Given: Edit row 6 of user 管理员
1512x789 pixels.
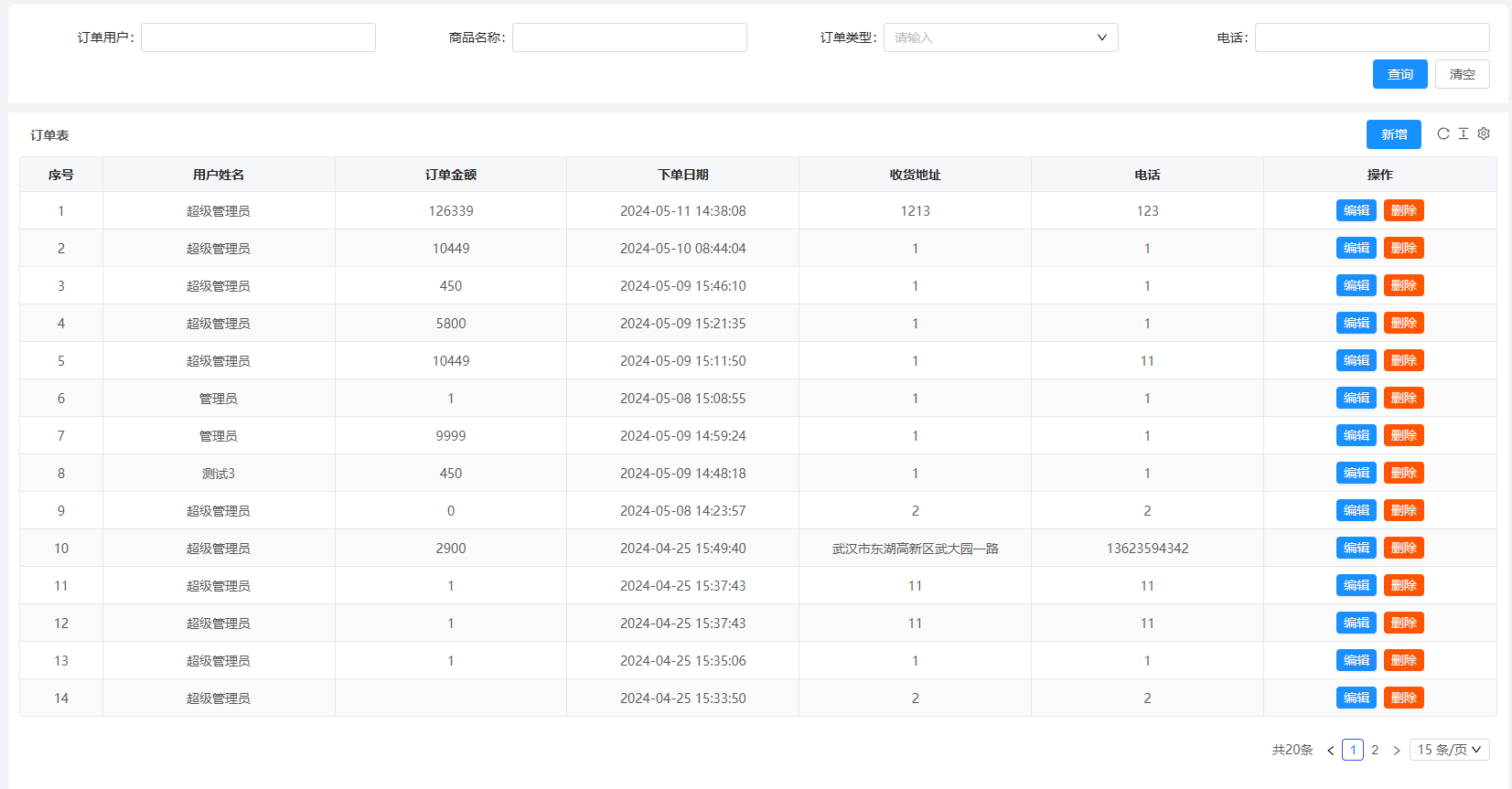Looking at the screenshot, I should coord(1357,398).
